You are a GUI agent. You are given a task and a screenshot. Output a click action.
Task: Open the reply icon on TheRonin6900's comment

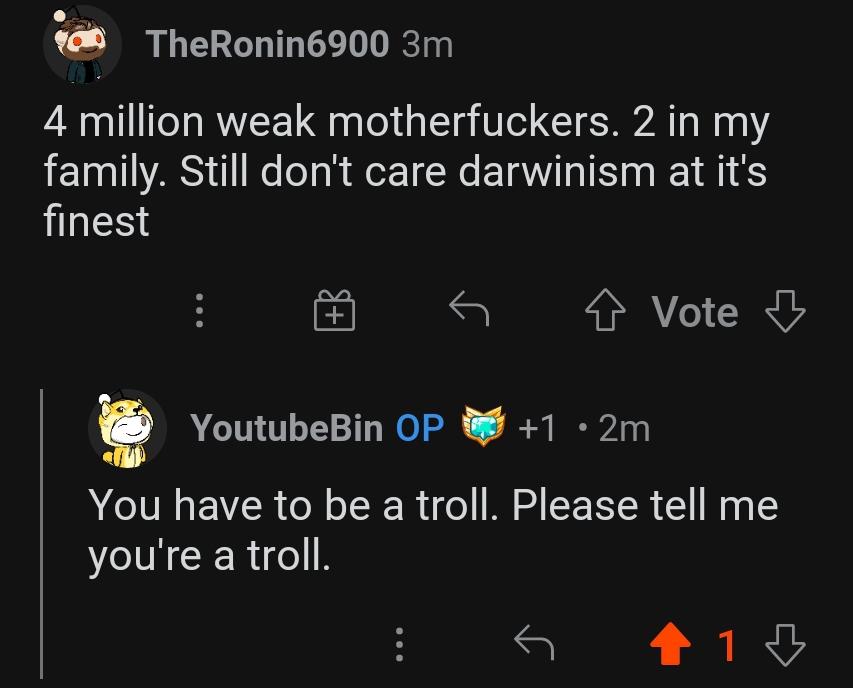[x=468, y=311]
